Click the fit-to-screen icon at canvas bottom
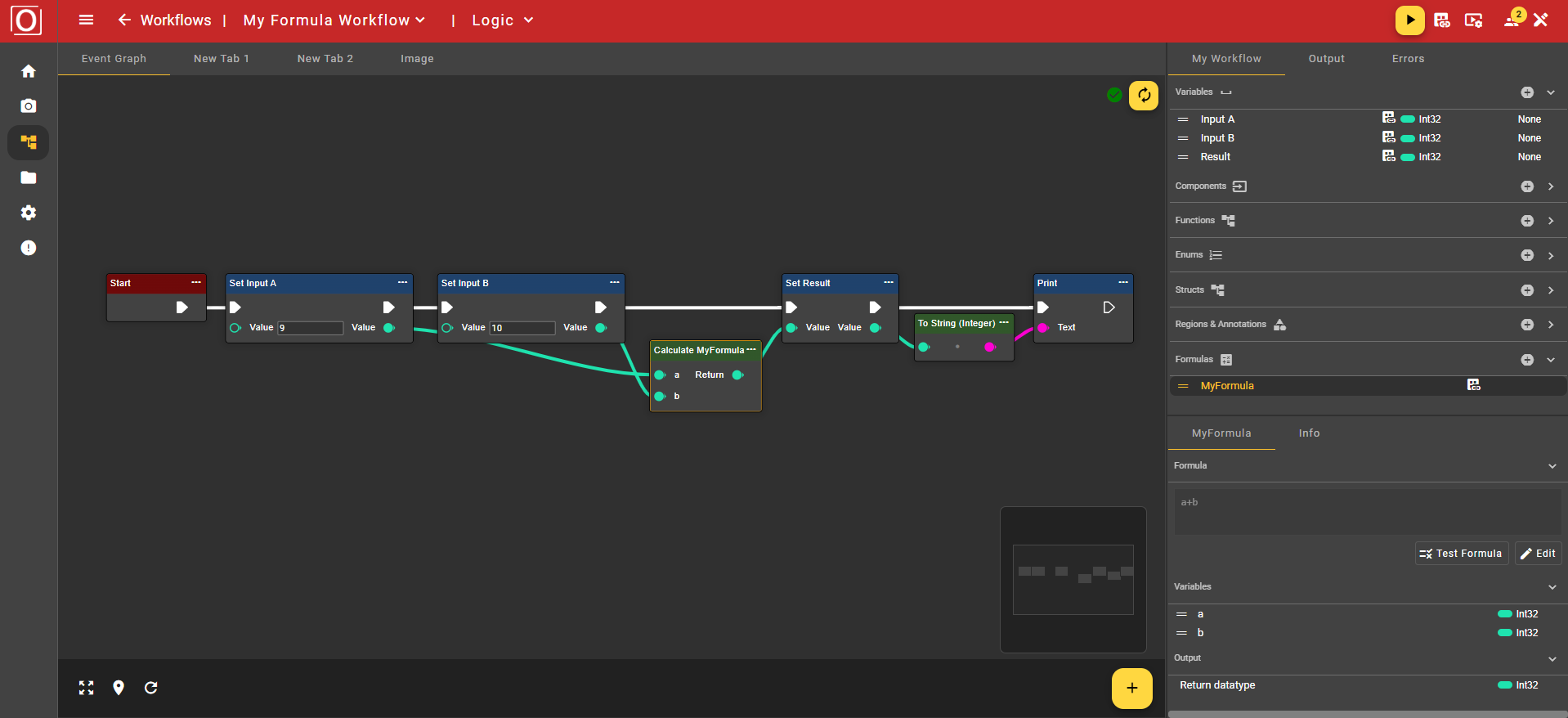 click(86, 688)
